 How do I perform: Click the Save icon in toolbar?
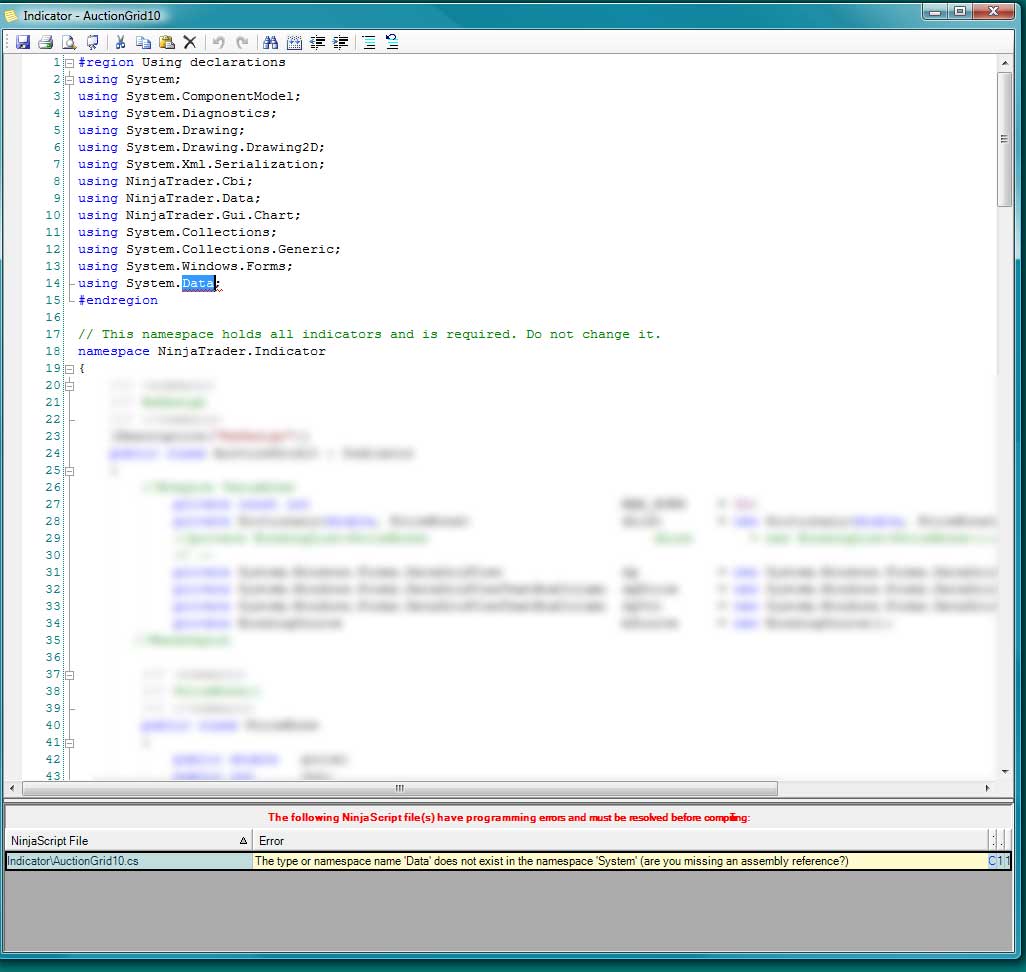coord(22,42)
